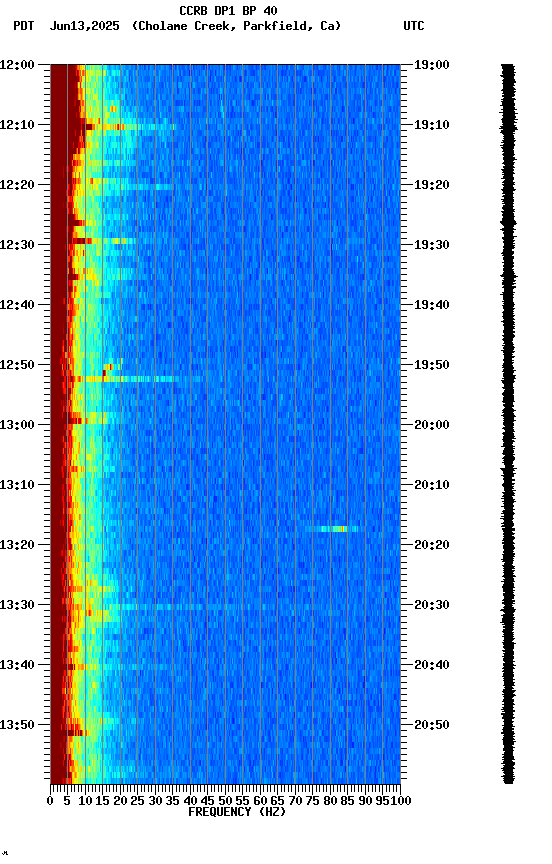Click the '13:50' PDT time label
Viewport: 552px width, 864px height.
17,725
